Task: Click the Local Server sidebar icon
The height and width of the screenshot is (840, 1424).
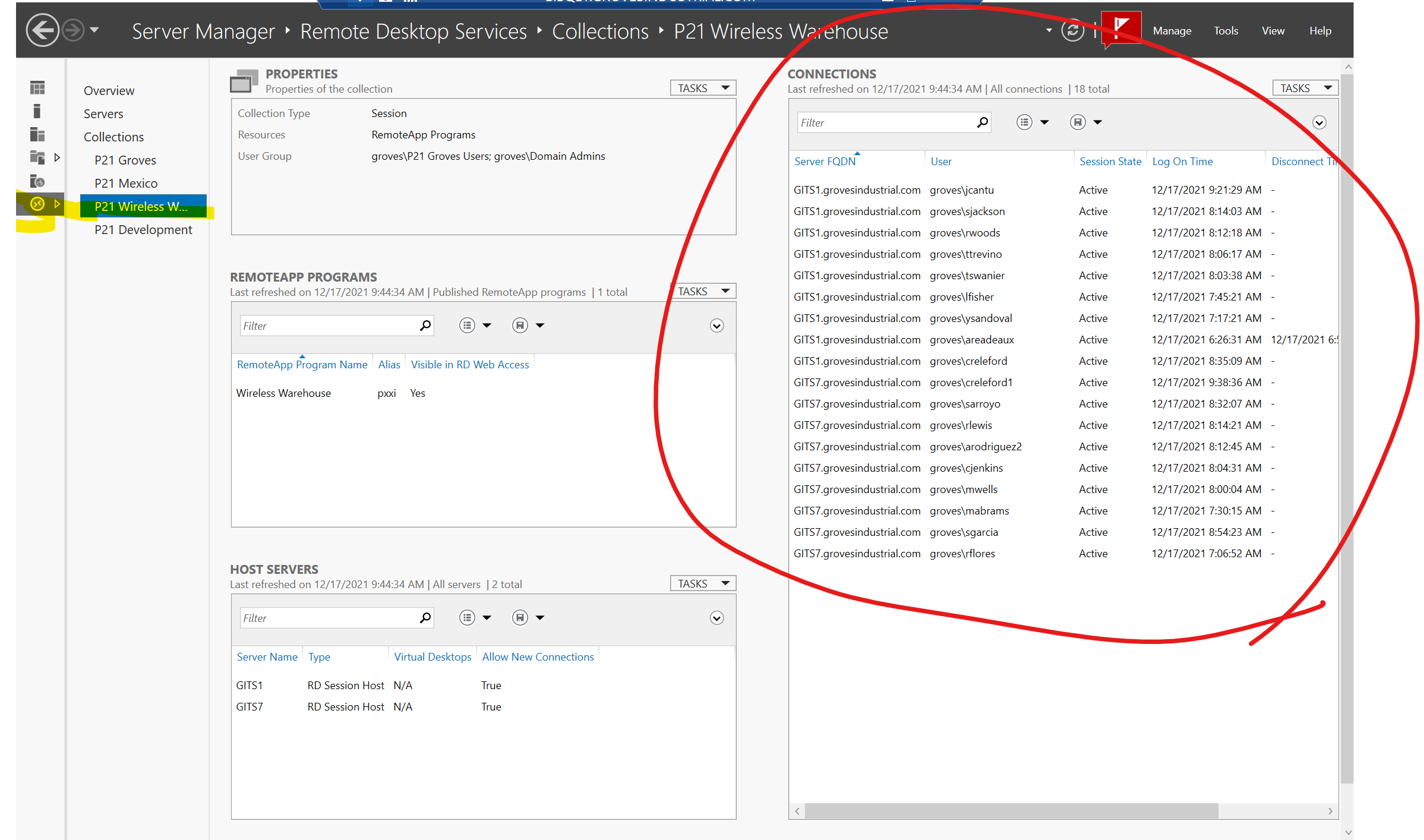Action: (37, 111)
